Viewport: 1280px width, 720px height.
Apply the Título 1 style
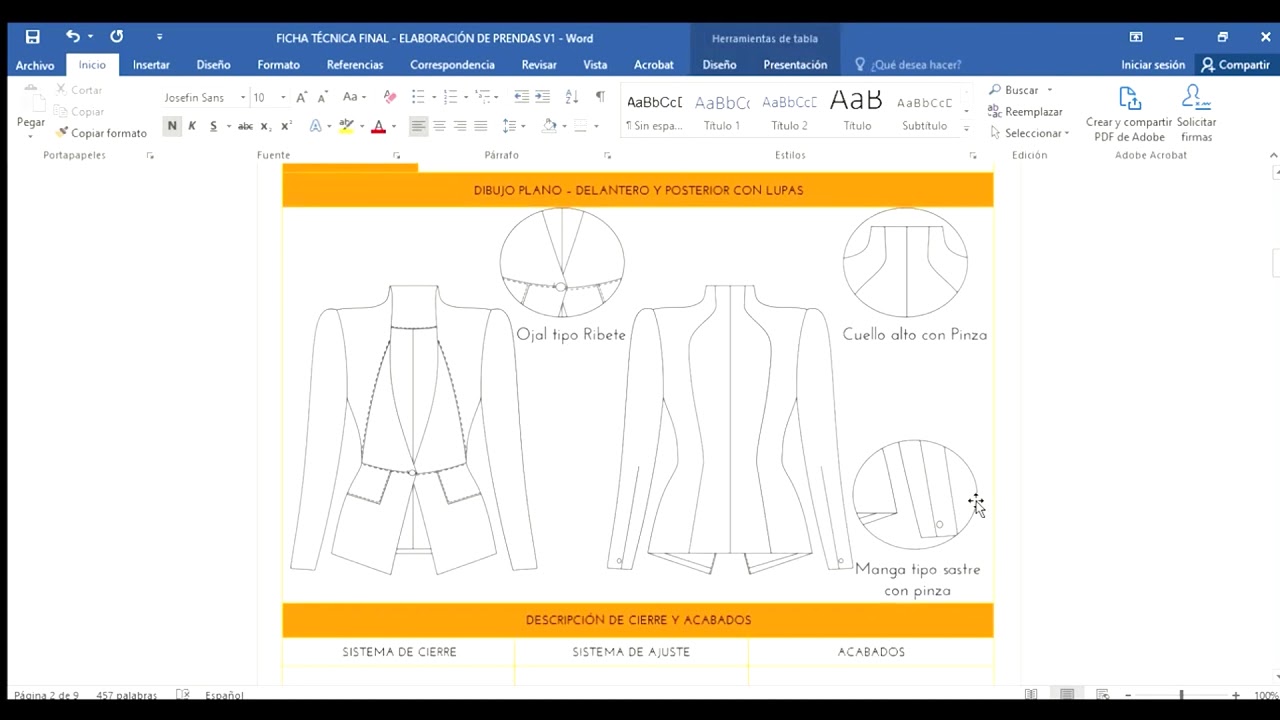722,112
